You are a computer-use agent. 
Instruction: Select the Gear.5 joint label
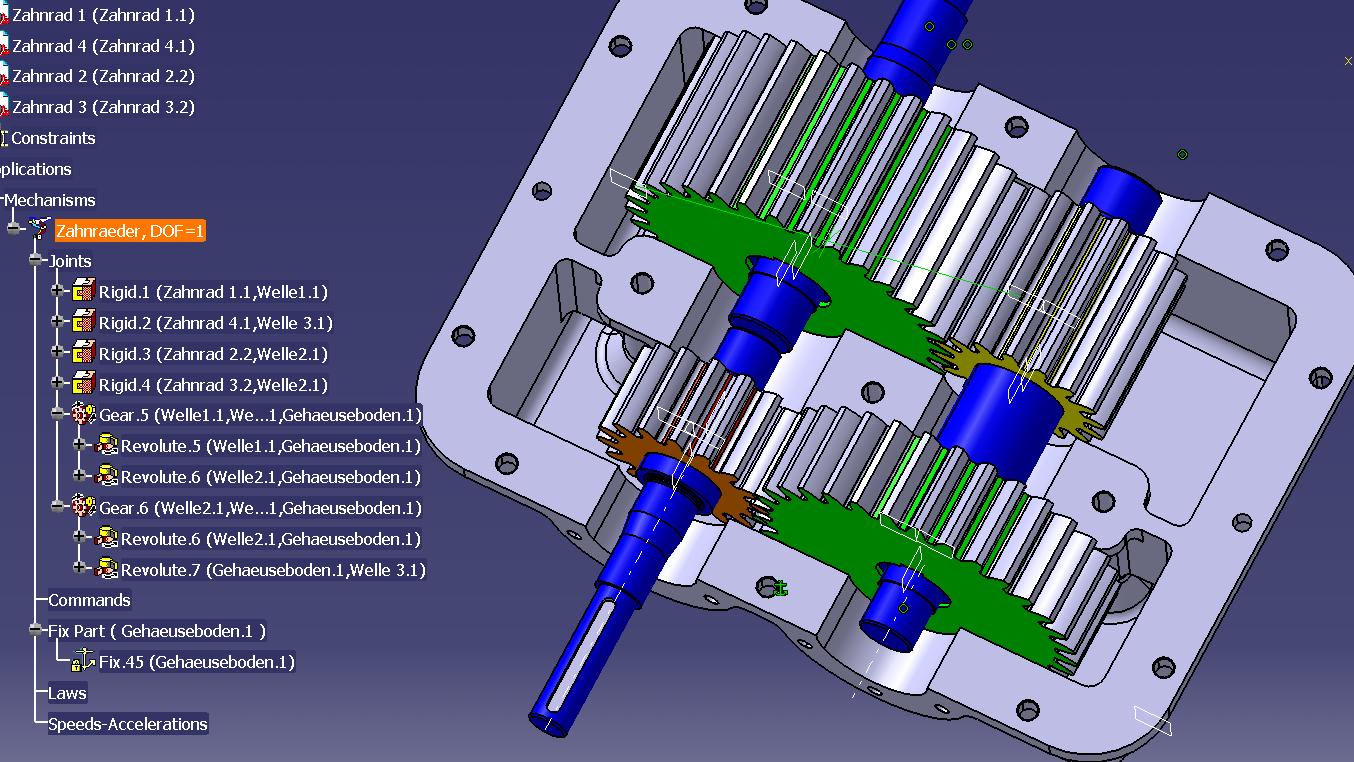pyautogui.click(x=260, y=415)
